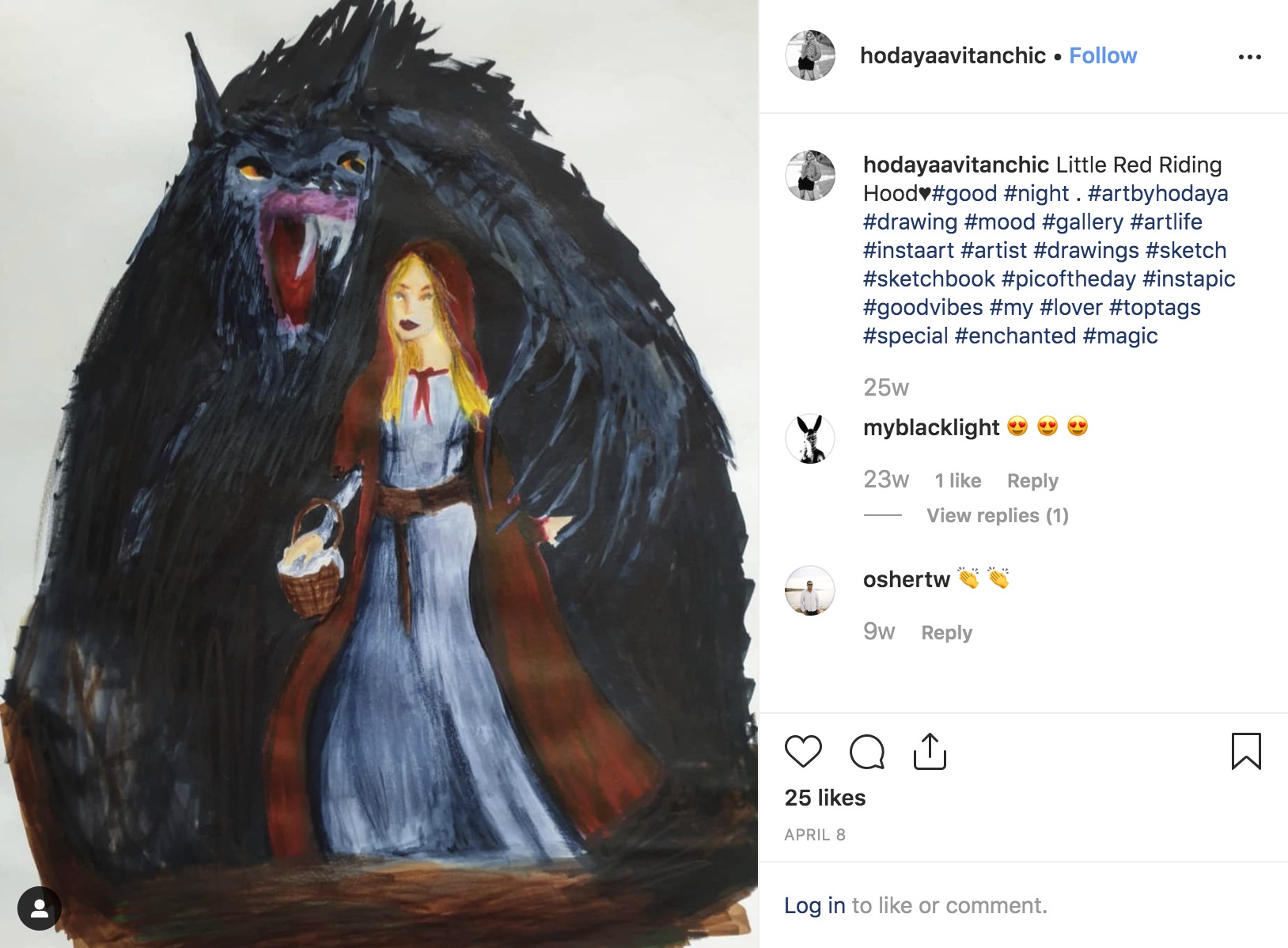Reply to myblacklight comment

pos(1032,481)
